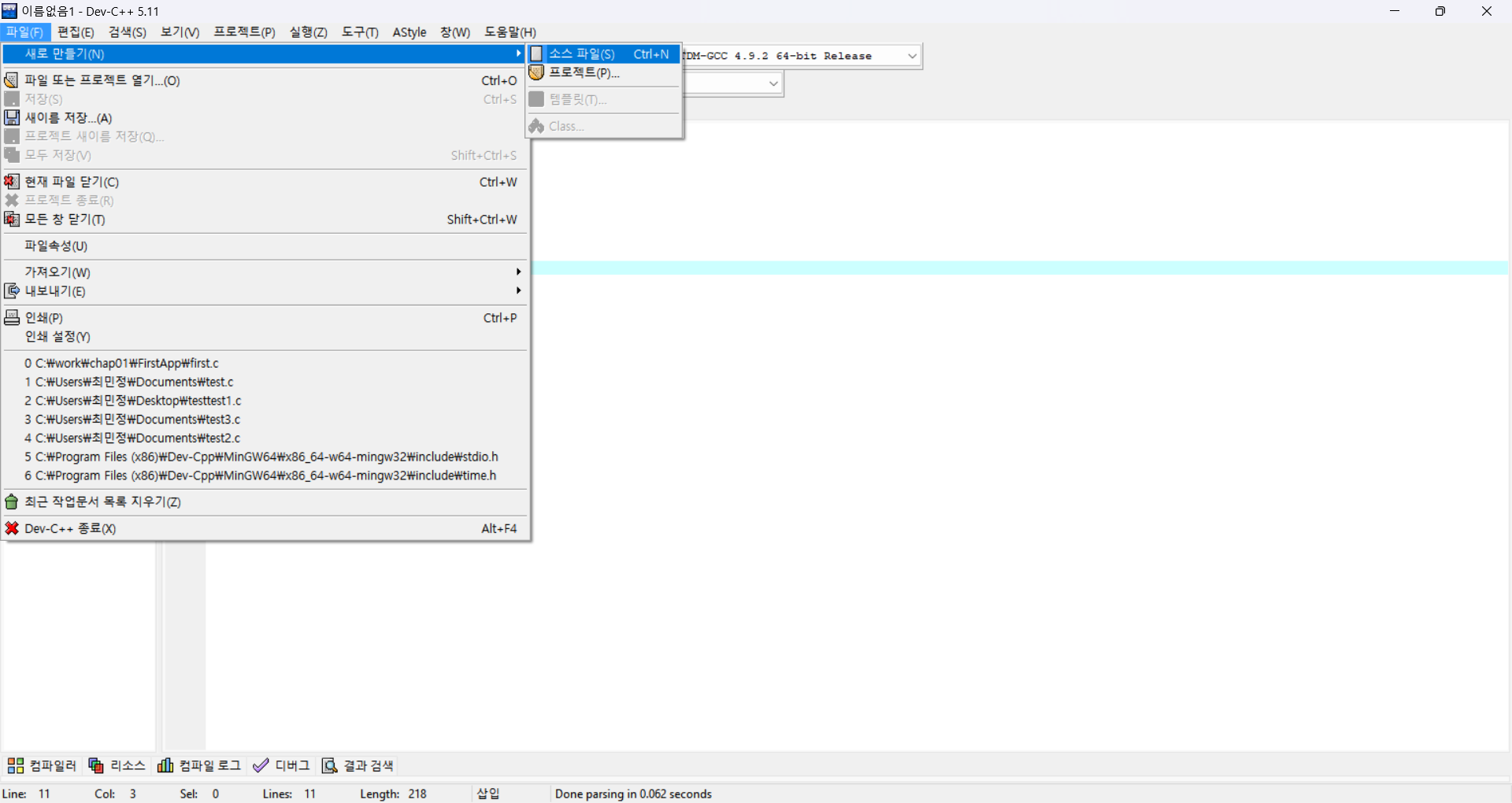The image size is (1512, 803).
Task: Open recent file Desktop\testtest1.c
Action: click(x=264, y=401)
